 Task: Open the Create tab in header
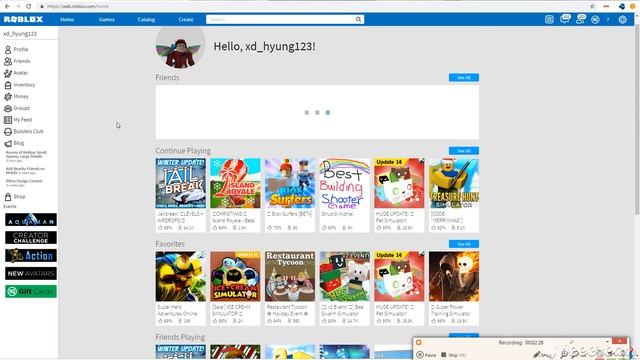(186, 19)
